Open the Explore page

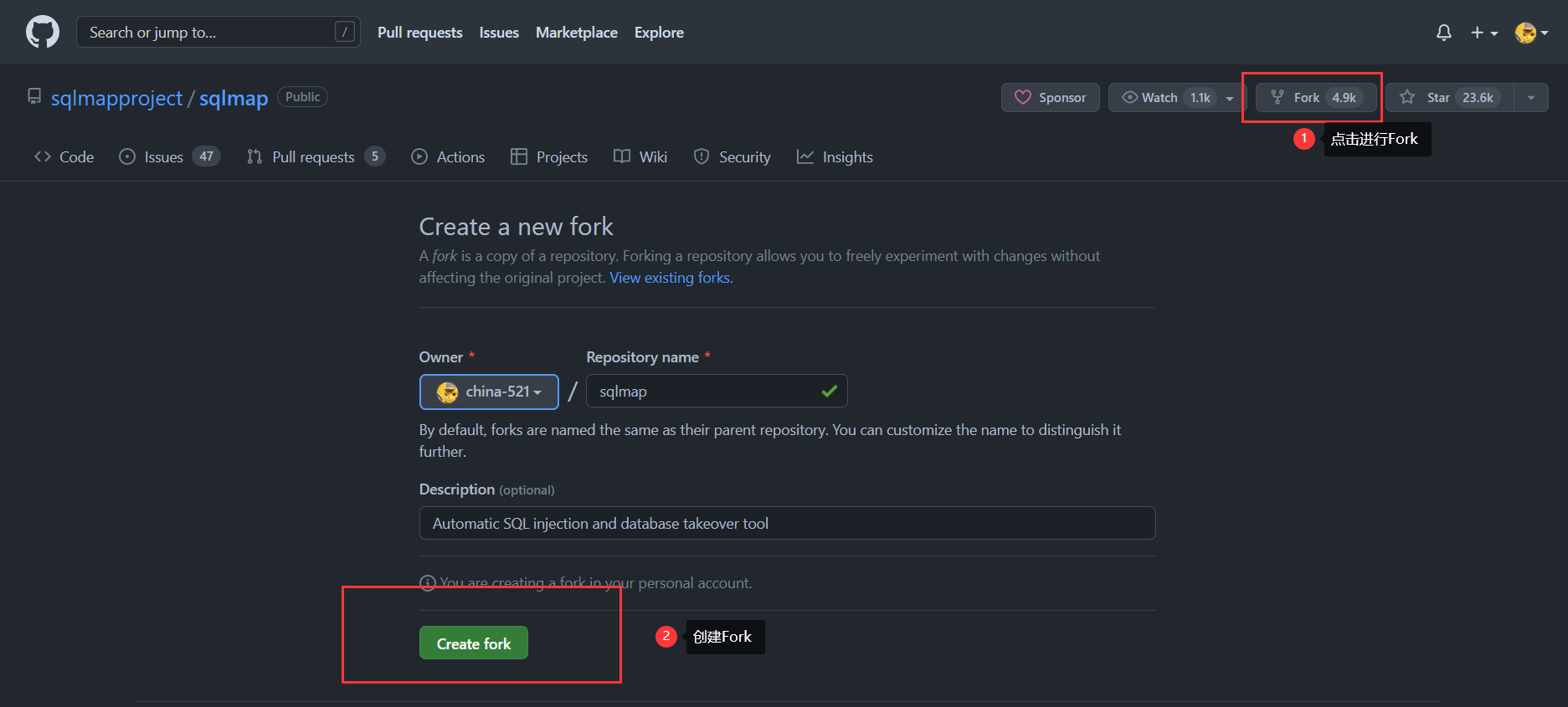[x=659, y=33]
